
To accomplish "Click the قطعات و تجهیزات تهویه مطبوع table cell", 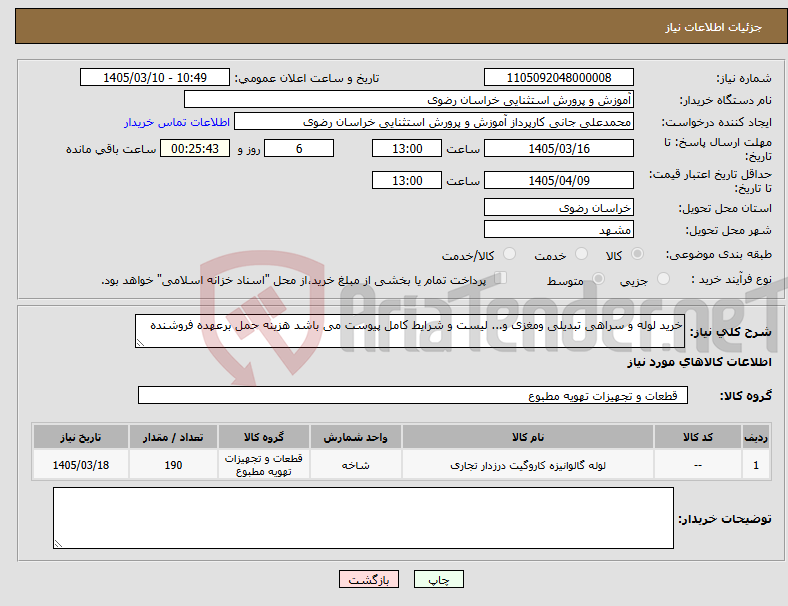I will pyautogui.click(x=264, y=465).
